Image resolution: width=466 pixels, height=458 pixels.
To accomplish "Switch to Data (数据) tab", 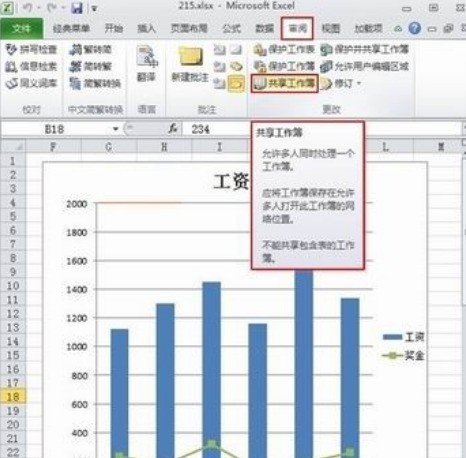I will [264, 29].
